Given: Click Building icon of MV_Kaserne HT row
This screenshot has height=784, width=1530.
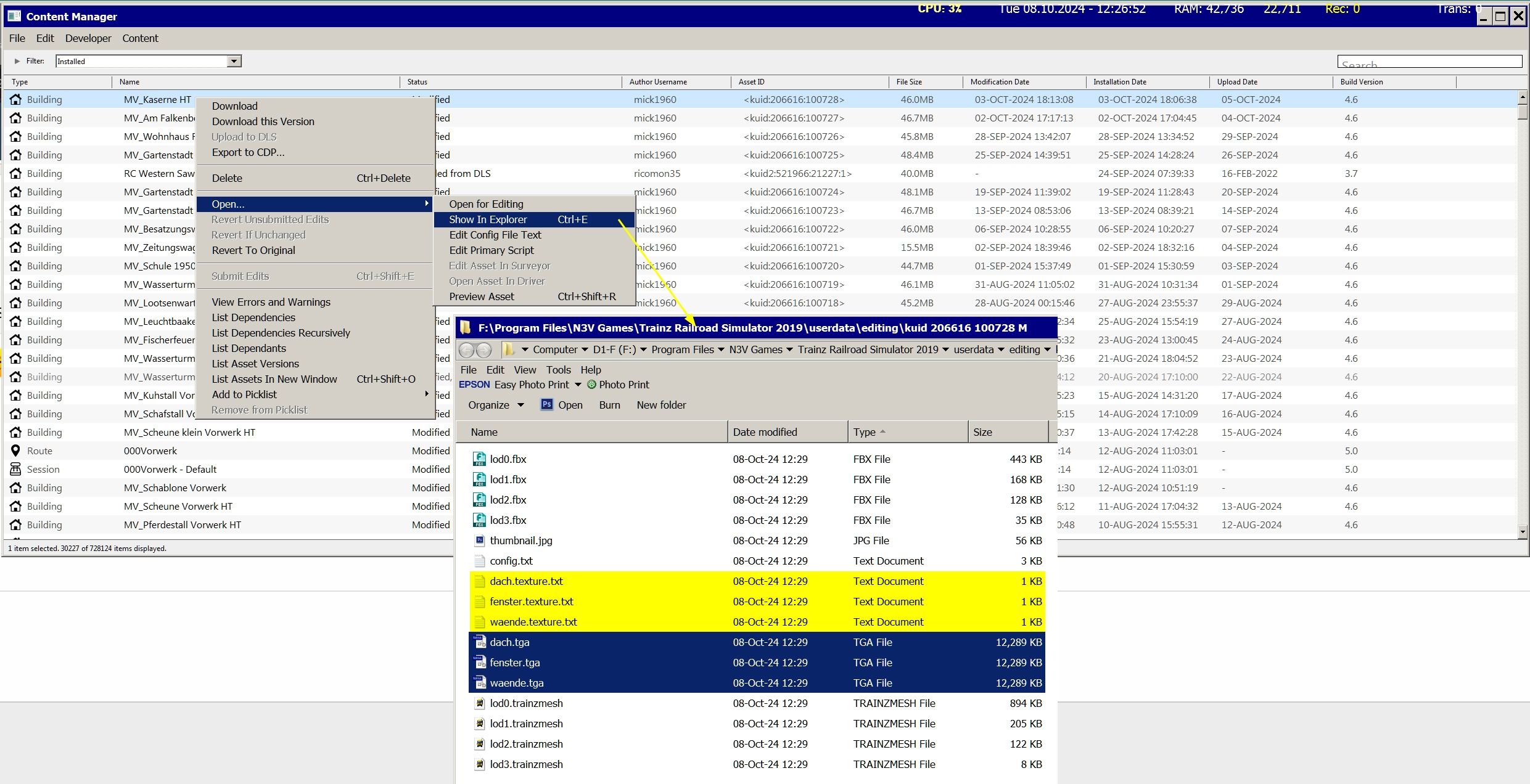Looking at the screenshot, I should coord(15,99).
